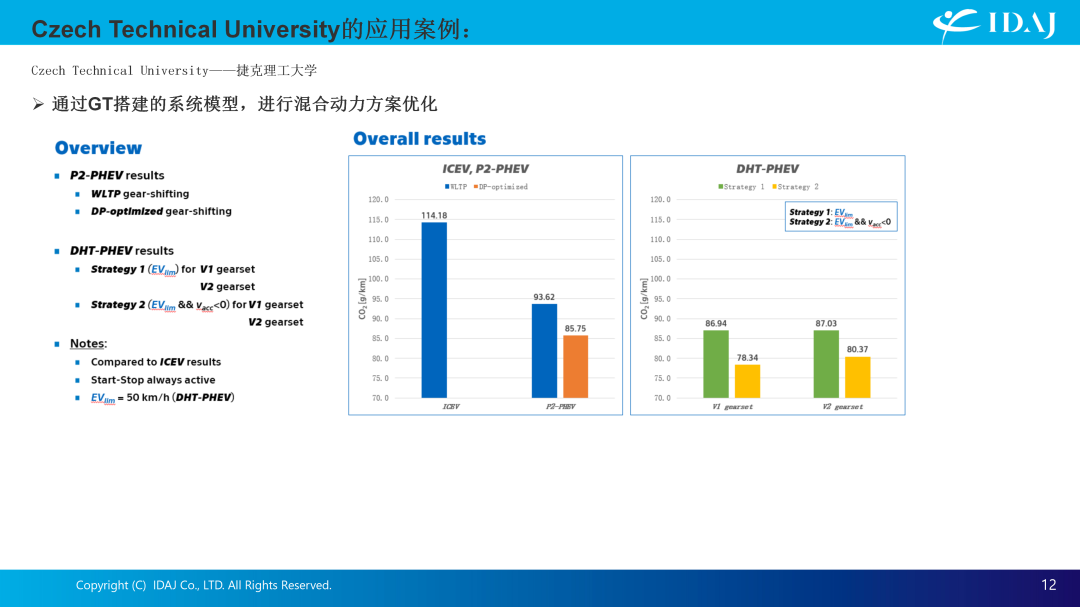Click the '80.37' data label
The height and width of the screenshot is (607, 1080).
[x=858, y=349]
